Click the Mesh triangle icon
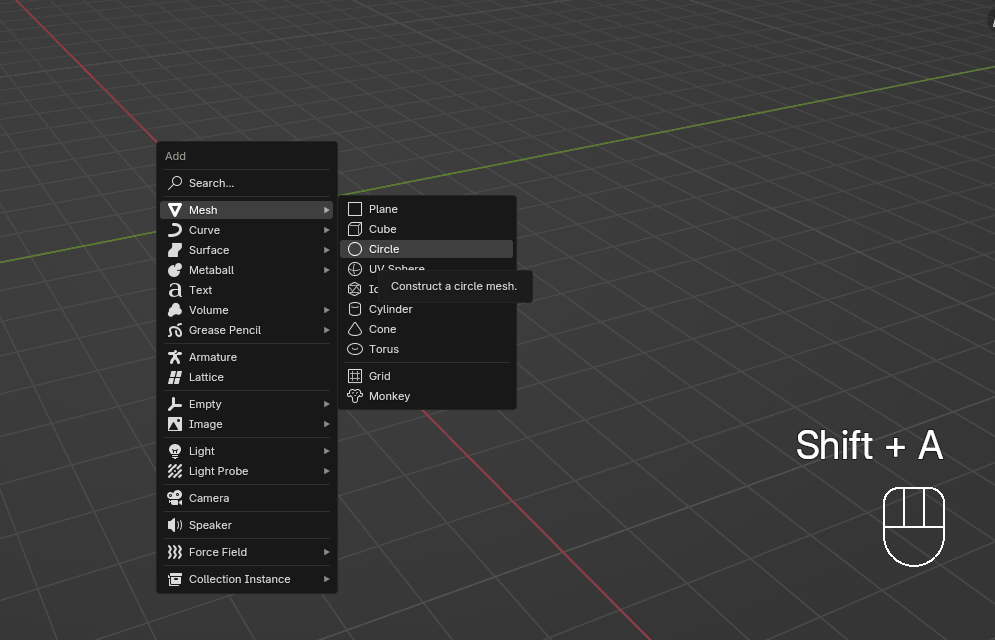 175,210
